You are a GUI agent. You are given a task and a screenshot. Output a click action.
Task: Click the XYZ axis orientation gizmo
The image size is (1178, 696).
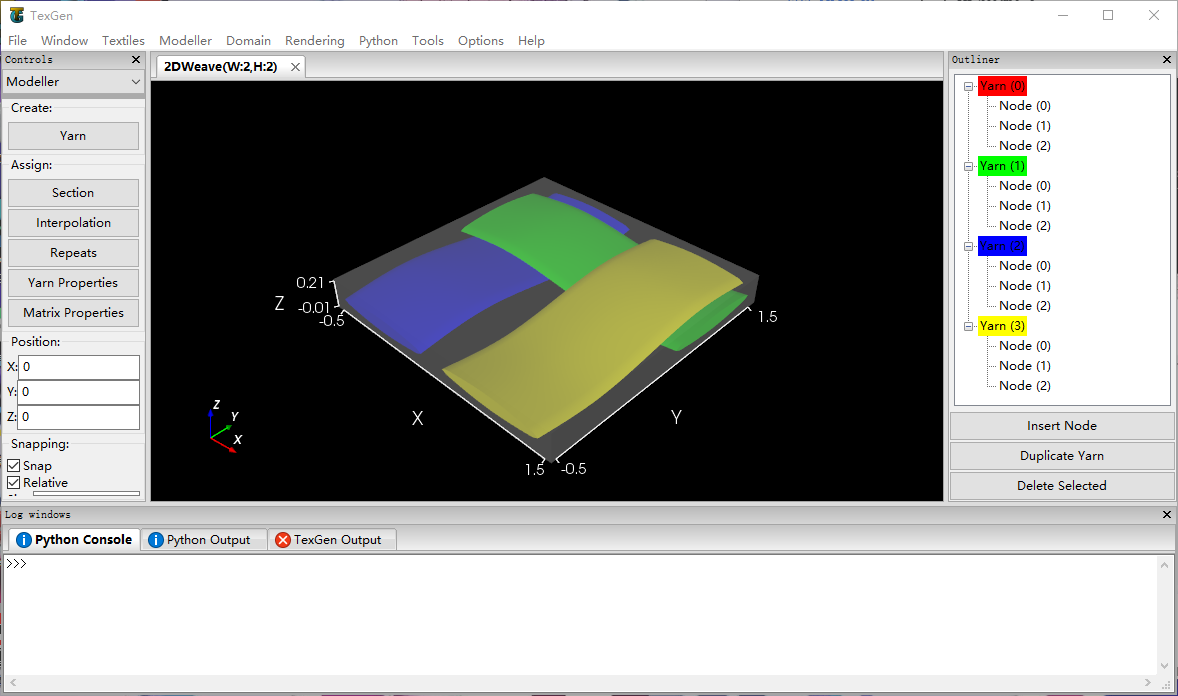click(x=224, y=427)
